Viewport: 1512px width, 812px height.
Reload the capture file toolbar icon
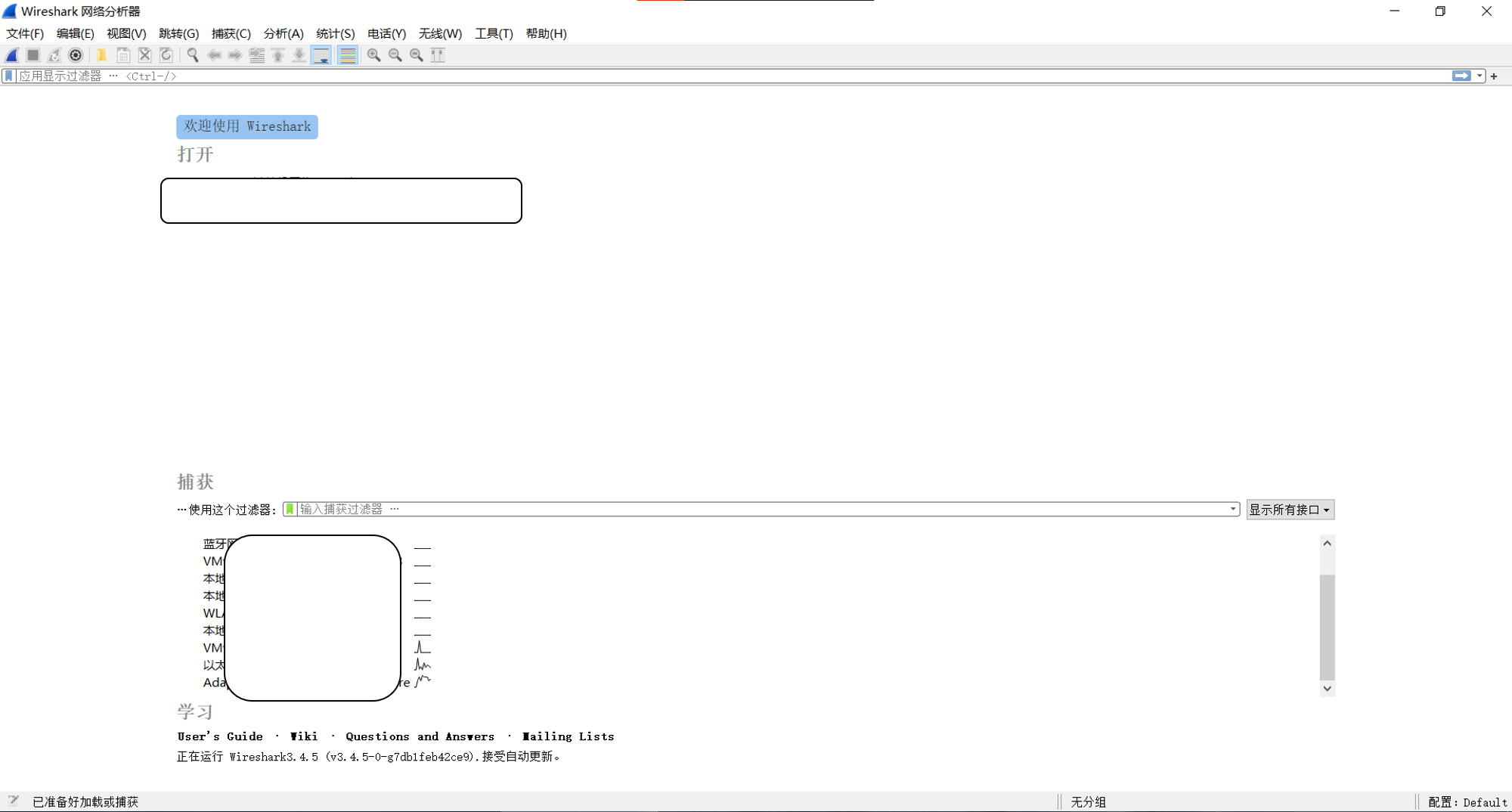coord(166,55)
